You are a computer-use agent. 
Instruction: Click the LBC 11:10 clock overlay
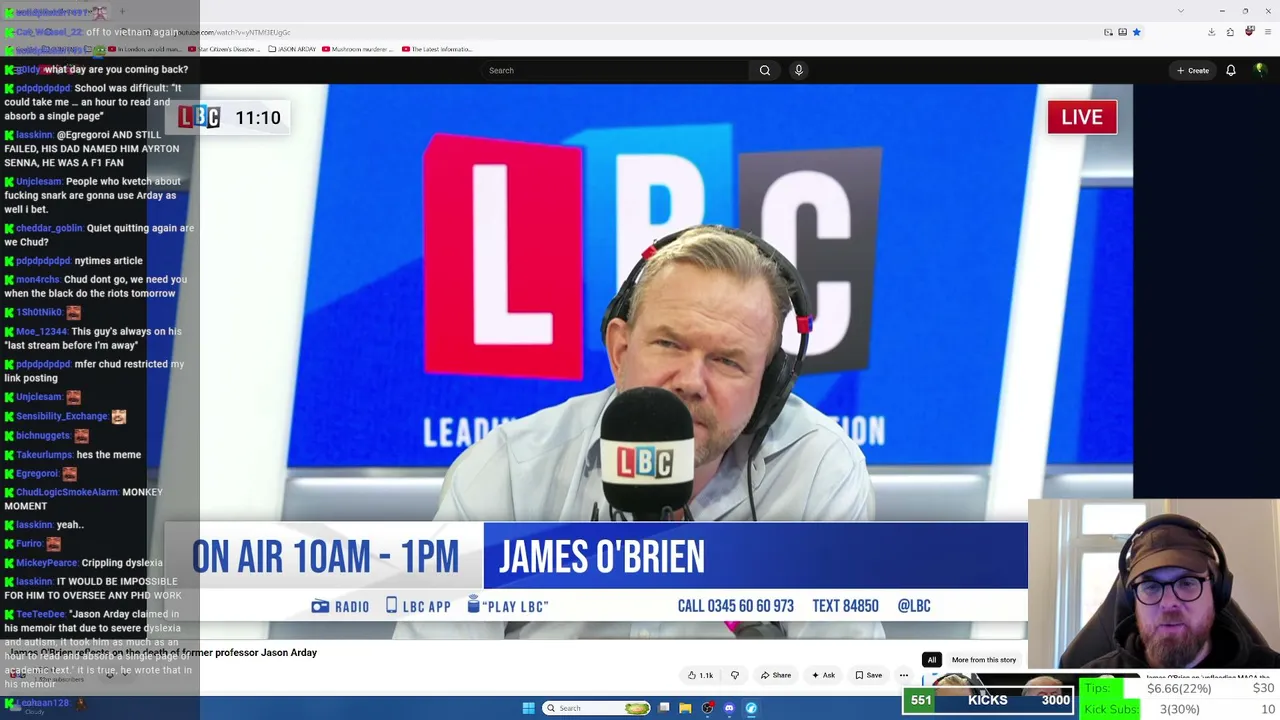(230, 117)
